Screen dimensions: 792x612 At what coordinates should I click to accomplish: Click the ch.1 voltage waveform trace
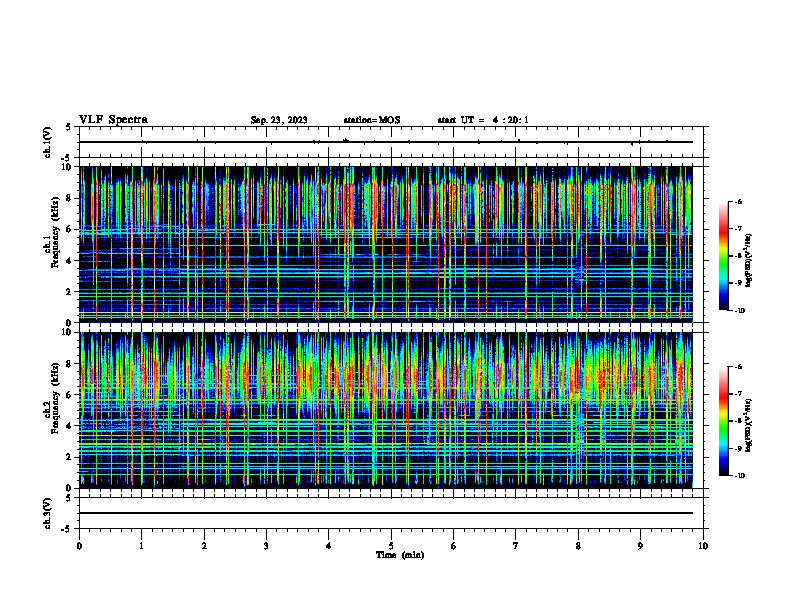[386, 142]
